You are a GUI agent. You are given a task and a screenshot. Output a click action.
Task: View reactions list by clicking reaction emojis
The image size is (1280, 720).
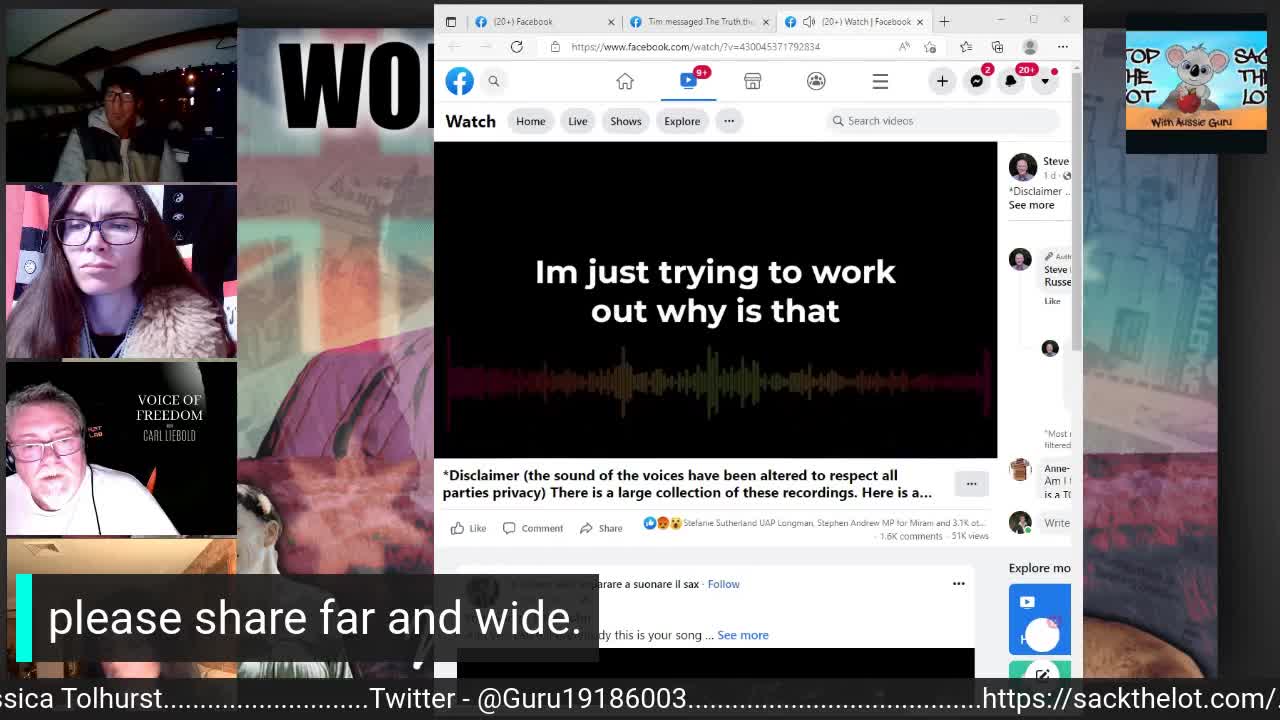[662, 523]
